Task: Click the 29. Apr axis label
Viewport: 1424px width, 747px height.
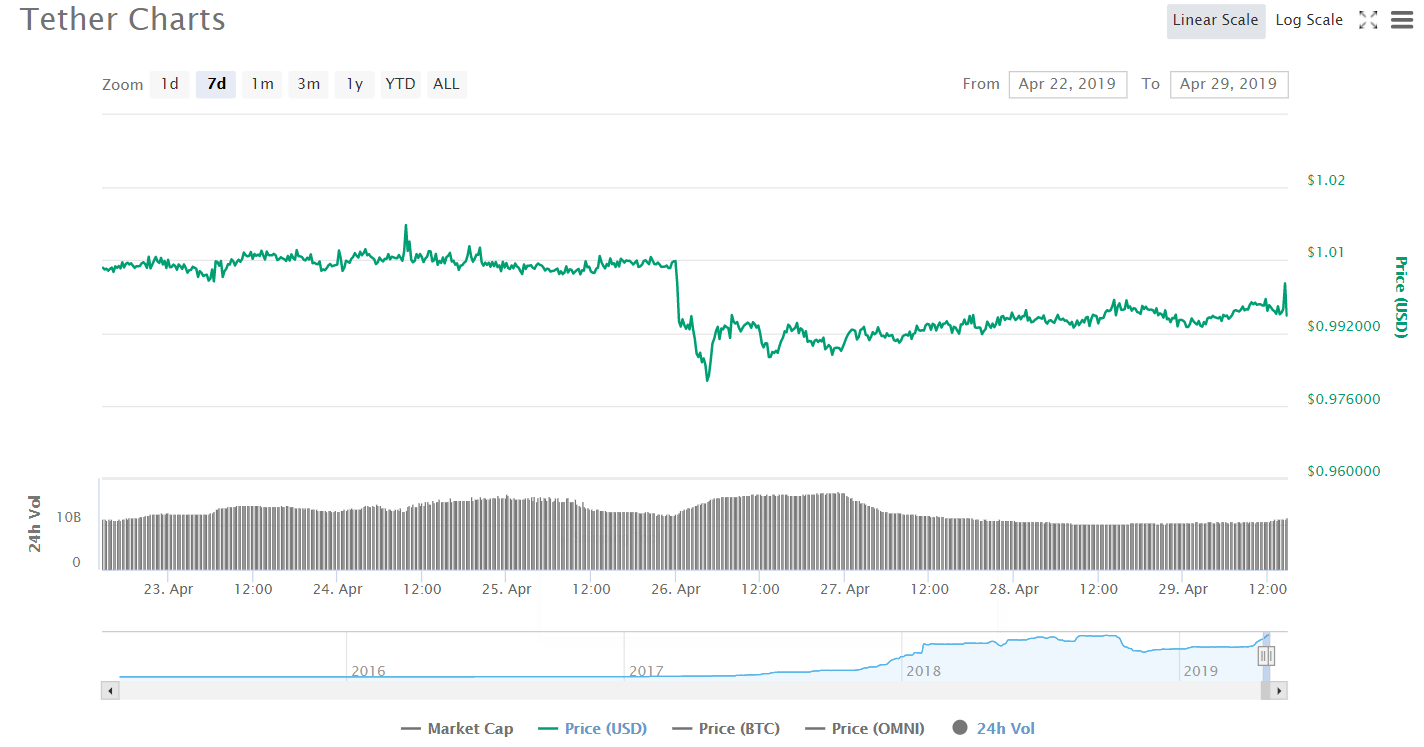Action: point(1182,589)
